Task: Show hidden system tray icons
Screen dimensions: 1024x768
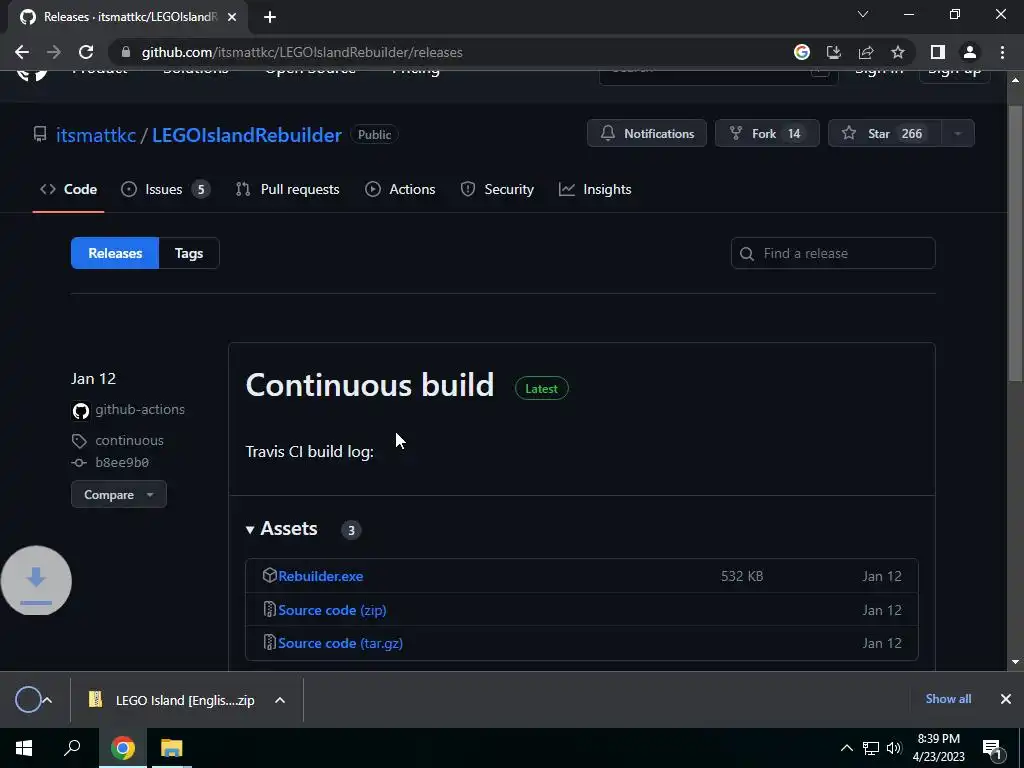Action: (846, 748)
